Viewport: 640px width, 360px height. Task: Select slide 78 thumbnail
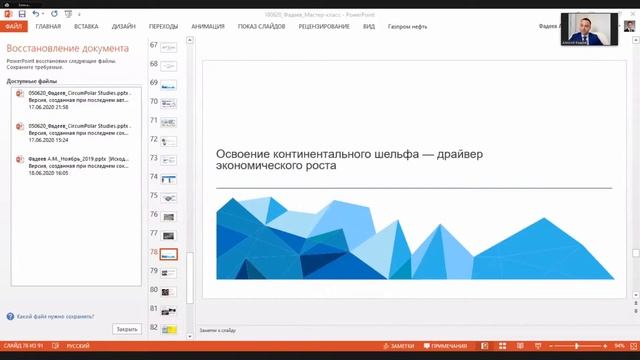pos(168,254)
